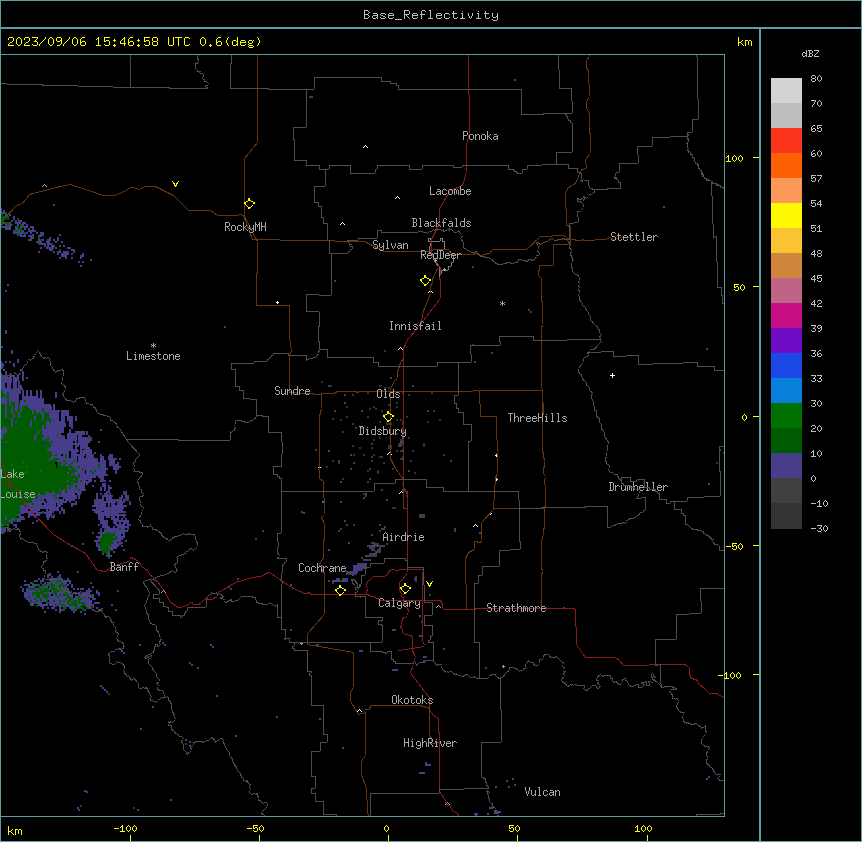Screen dimensions: 862x842
Task: Click the Ponoka city label
Action: click(480, 136)
